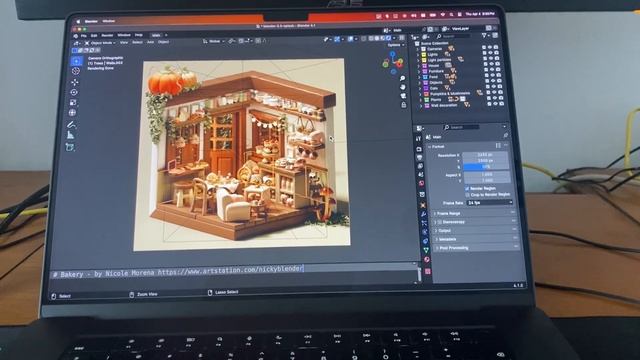Disable render camera icon for Plants collection
Image resolution: width=640 pixels, height=360 pixels.
501,98
